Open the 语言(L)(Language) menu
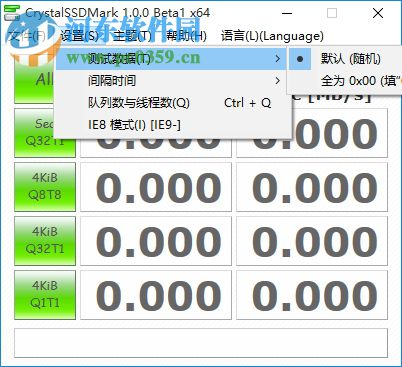 pyautogui.click(x=272, y=36)
